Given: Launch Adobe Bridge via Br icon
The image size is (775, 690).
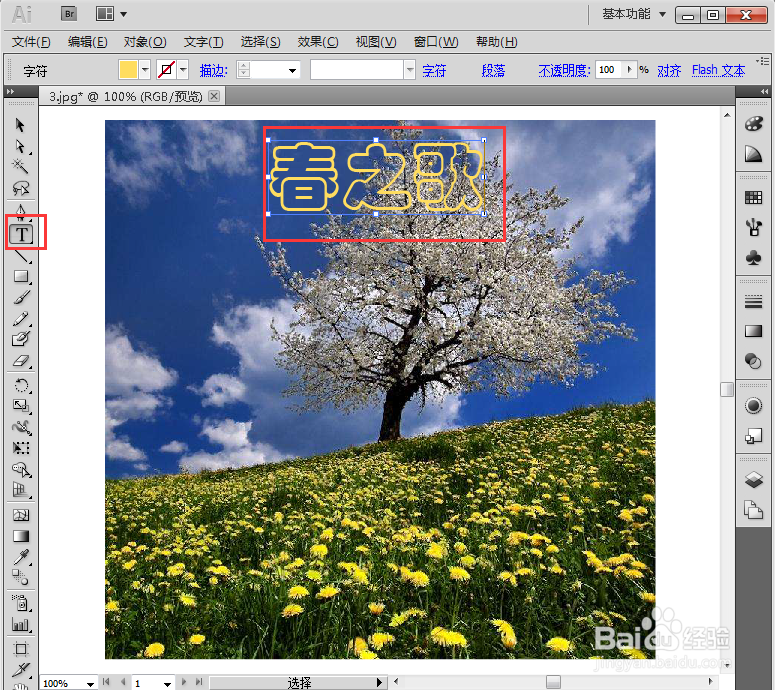Looking at the screenshot, I should pyautogui.click(x=69, y=14).
